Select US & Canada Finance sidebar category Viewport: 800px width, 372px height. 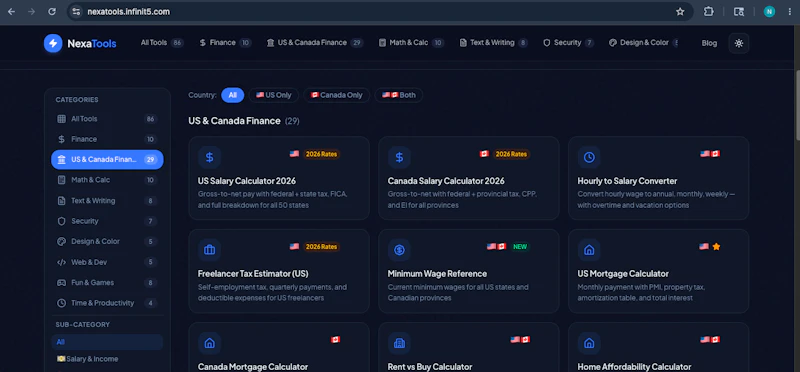(x=107, y=160)
